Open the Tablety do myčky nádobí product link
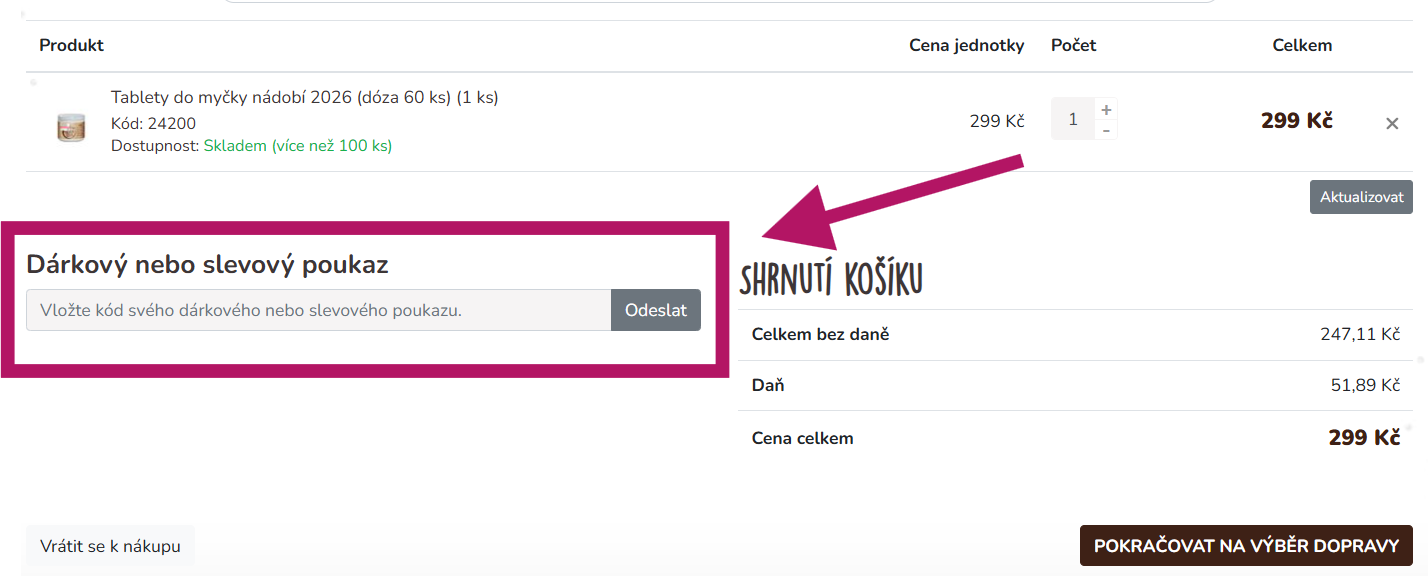1428x576 pixels. pos(304,97)
